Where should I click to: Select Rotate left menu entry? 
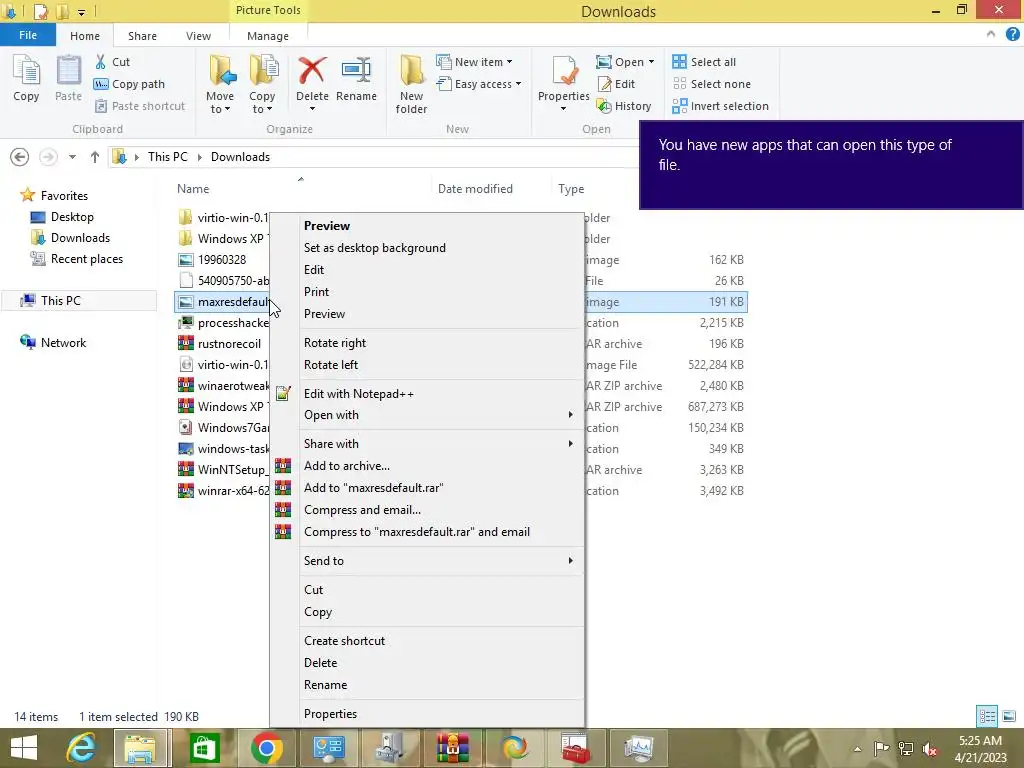tap(330, 365)
